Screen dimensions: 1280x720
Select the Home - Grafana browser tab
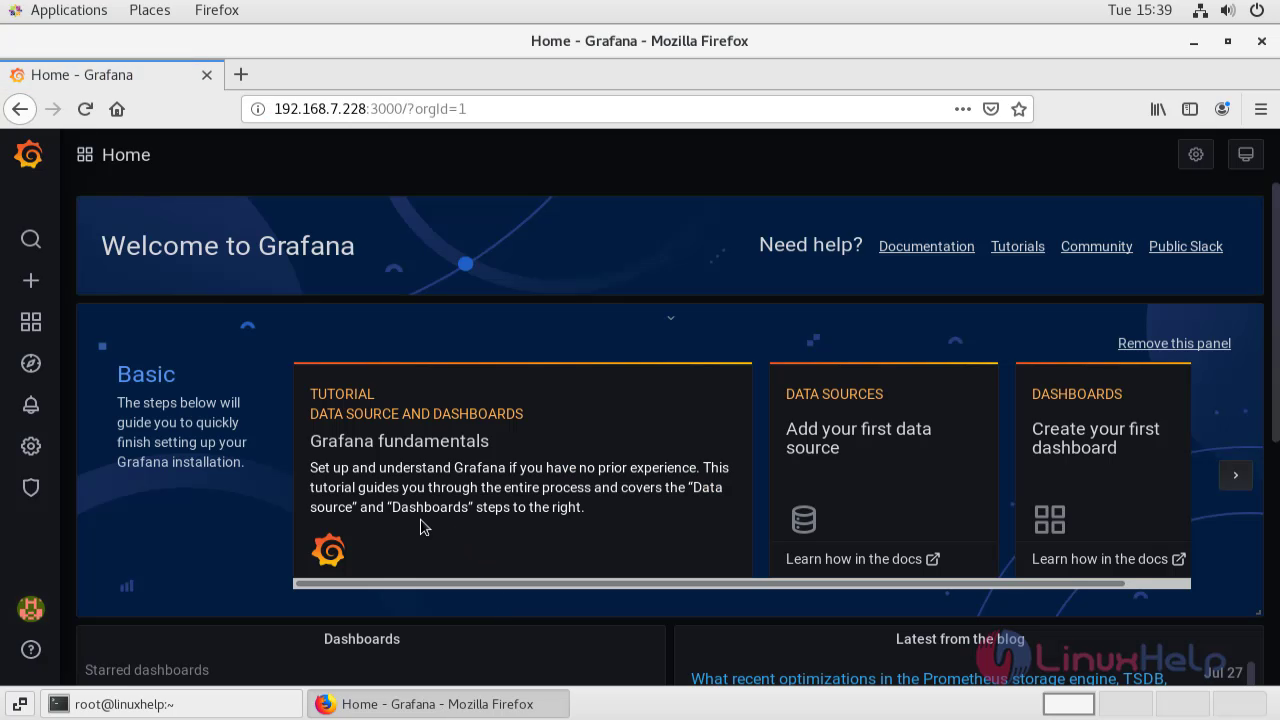(110, 75)
